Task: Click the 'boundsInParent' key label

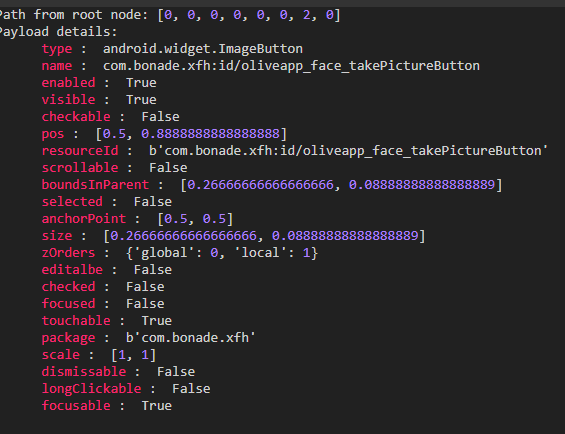Action: coord(95,185)
